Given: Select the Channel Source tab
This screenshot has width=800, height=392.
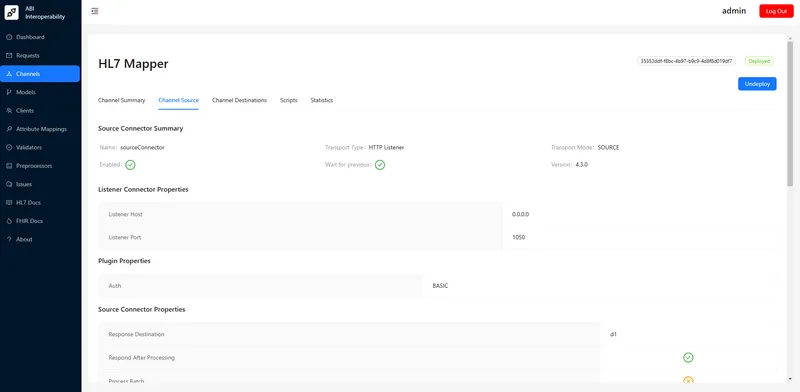Looking at the screenshot, I should pos(179,101).
